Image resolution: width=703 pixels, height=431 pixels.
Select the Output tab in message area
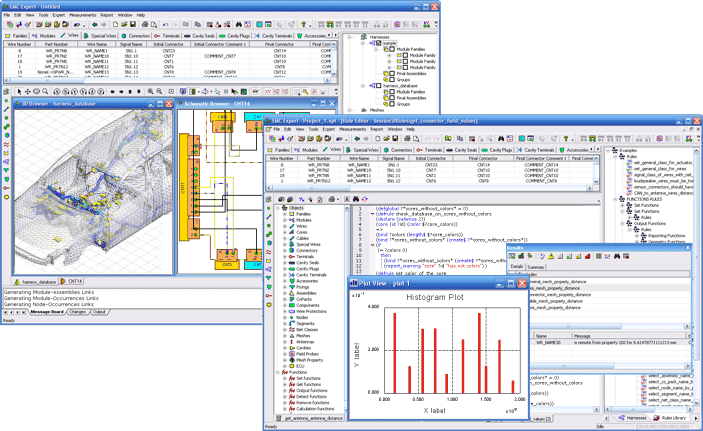coord(99,312)
